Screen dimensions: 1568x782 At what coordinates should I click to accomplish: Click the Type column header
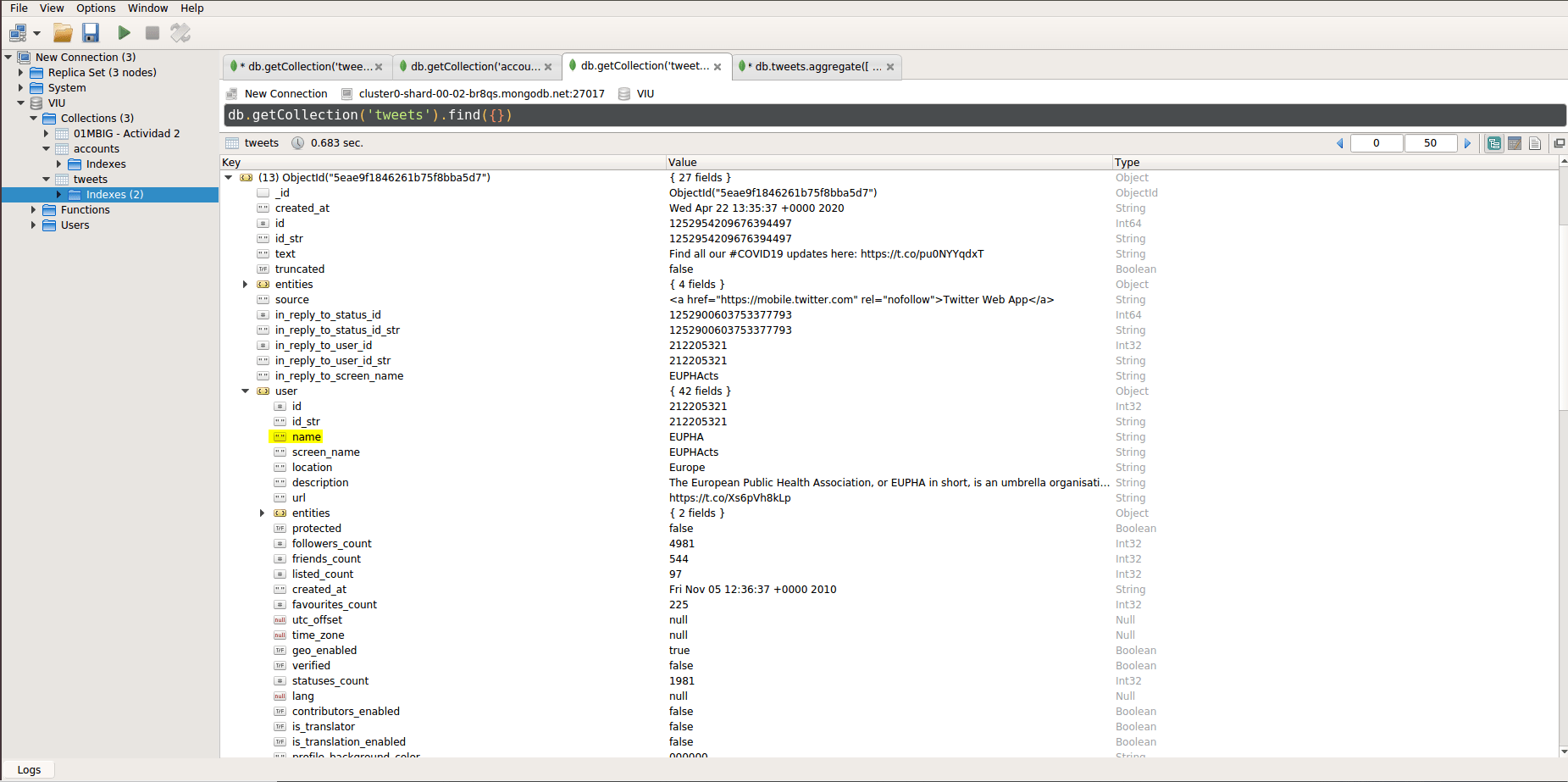click(1335, 163)
